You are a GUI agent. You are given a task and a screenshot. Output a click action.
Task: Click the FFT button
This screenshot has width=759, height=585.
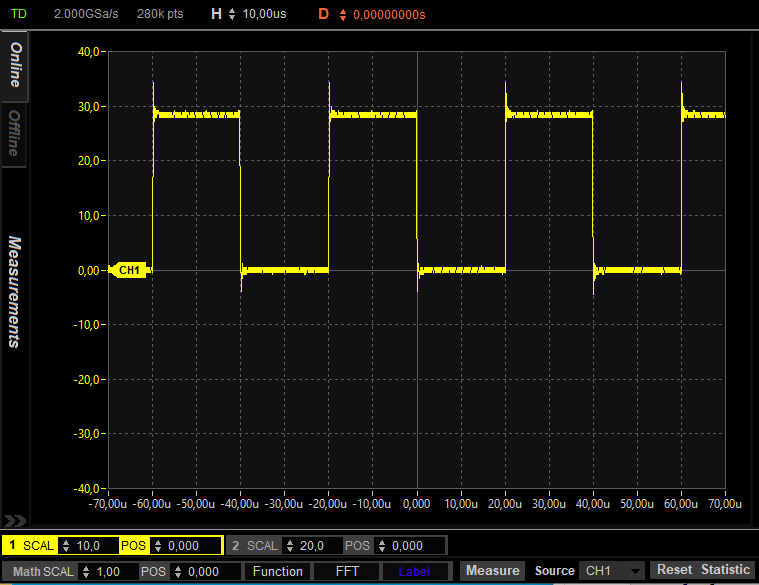(347, 571)
